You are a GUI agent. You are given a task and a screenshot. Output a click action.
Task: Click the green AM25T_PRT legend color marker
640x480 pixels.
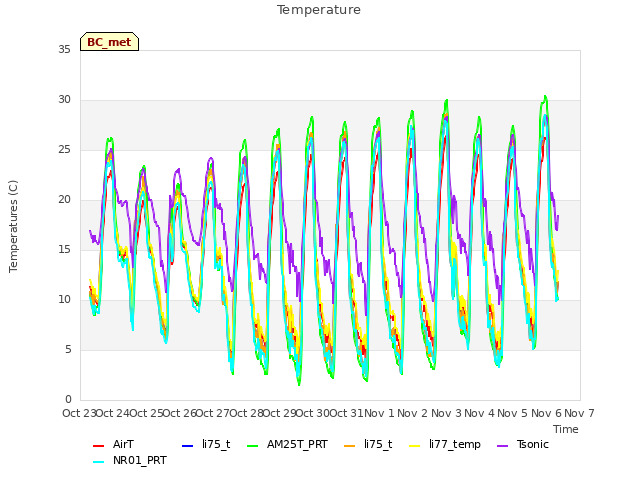[253, 446]
